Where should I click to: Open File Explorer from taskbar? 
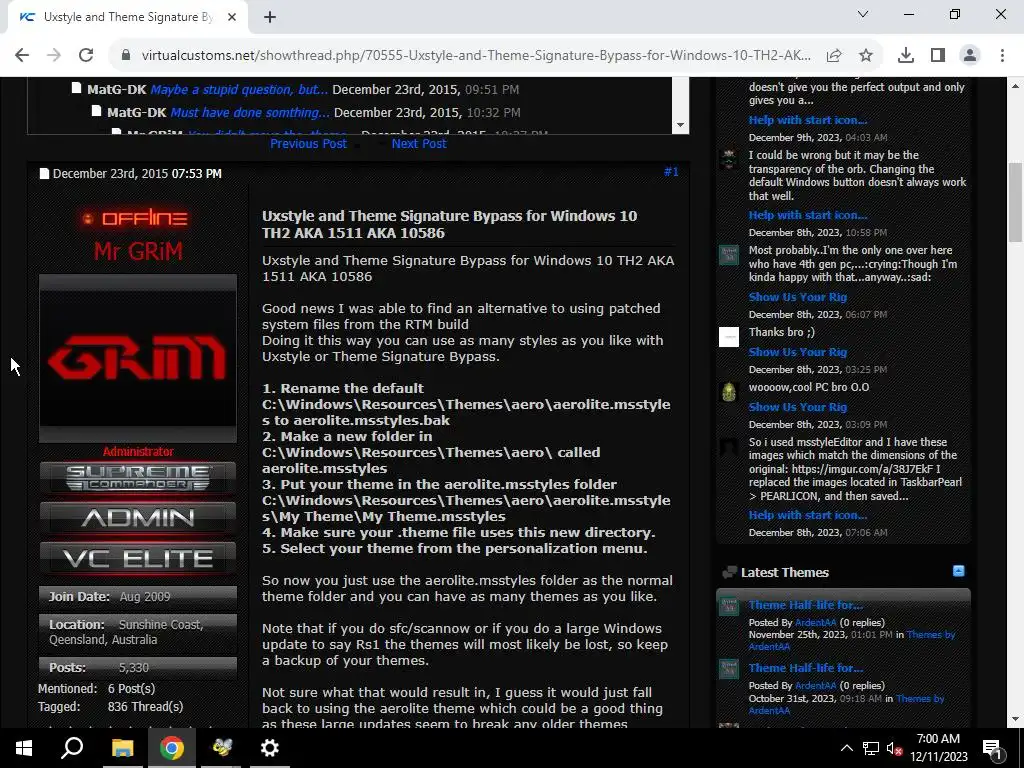tap(122, 748)
